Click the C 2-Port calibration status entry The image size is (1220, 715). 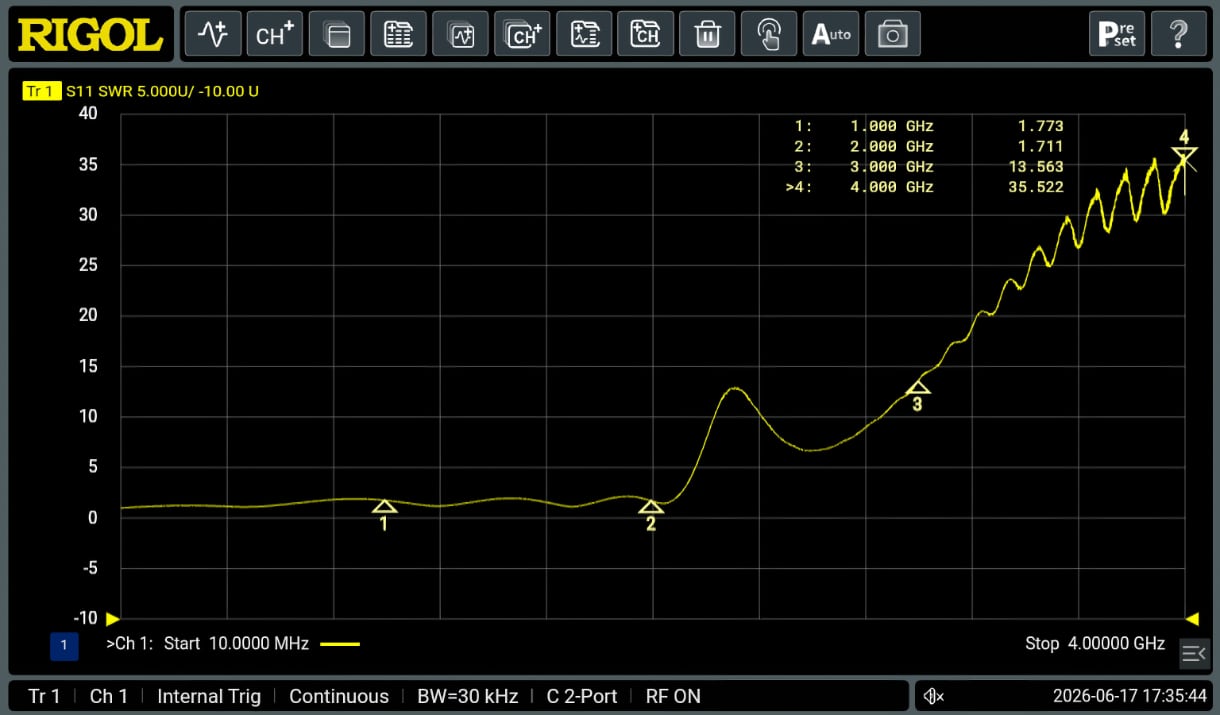(582, 696)
